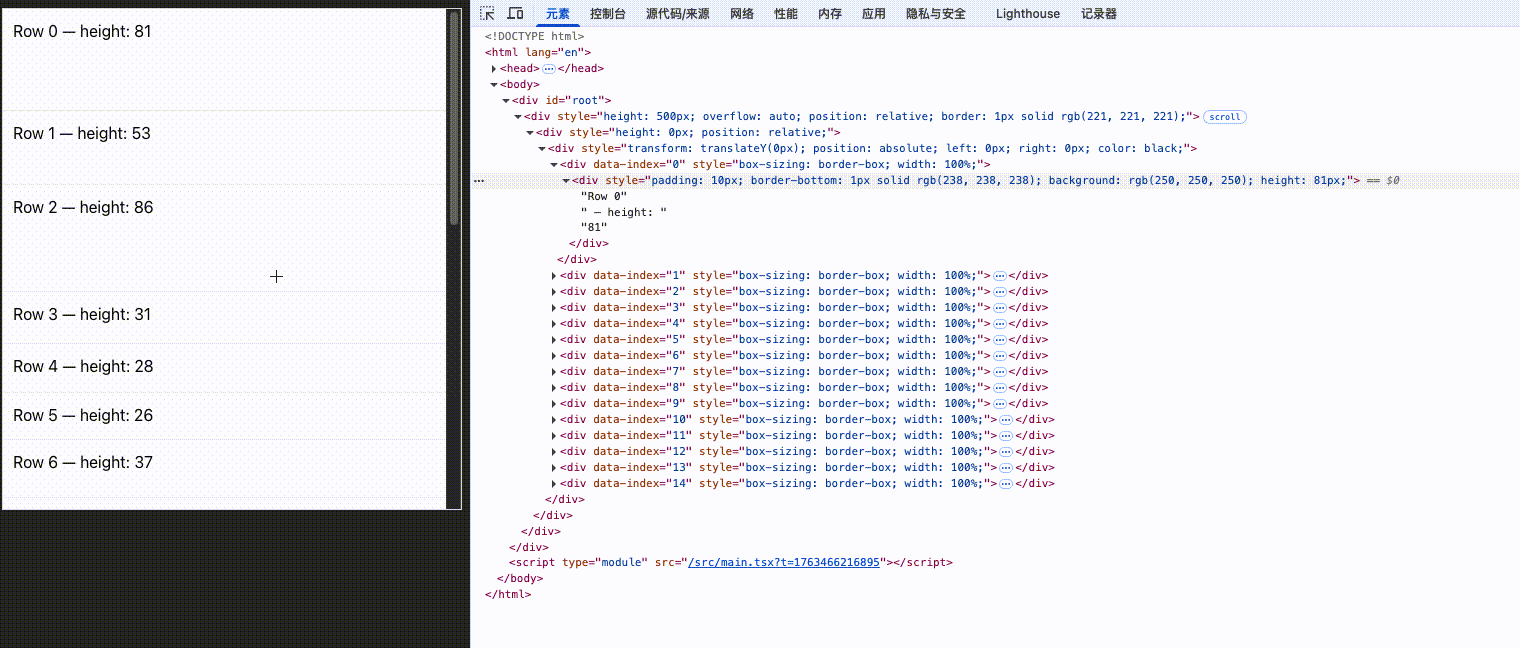Click the list's vertical scrollbar thumb
Image resolution: width=1520 pixels, height=648 pixels.
[454, 117]
